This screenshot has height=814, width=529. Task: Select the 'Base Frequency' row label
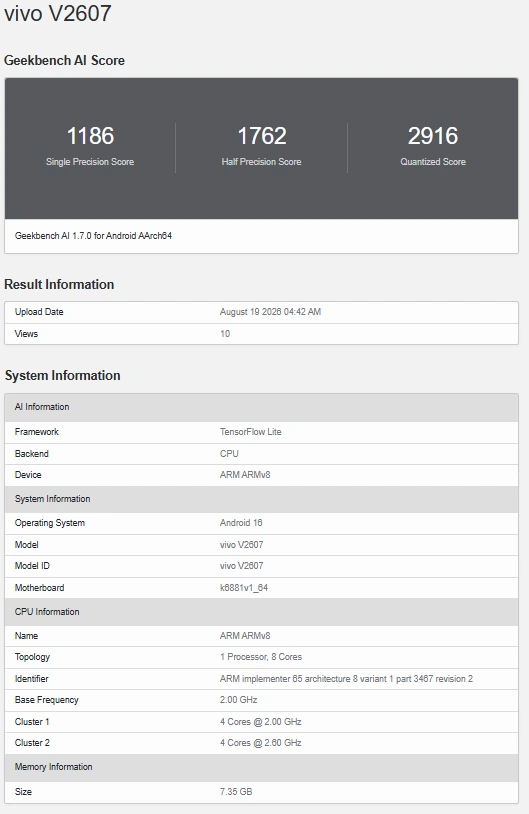47,700
